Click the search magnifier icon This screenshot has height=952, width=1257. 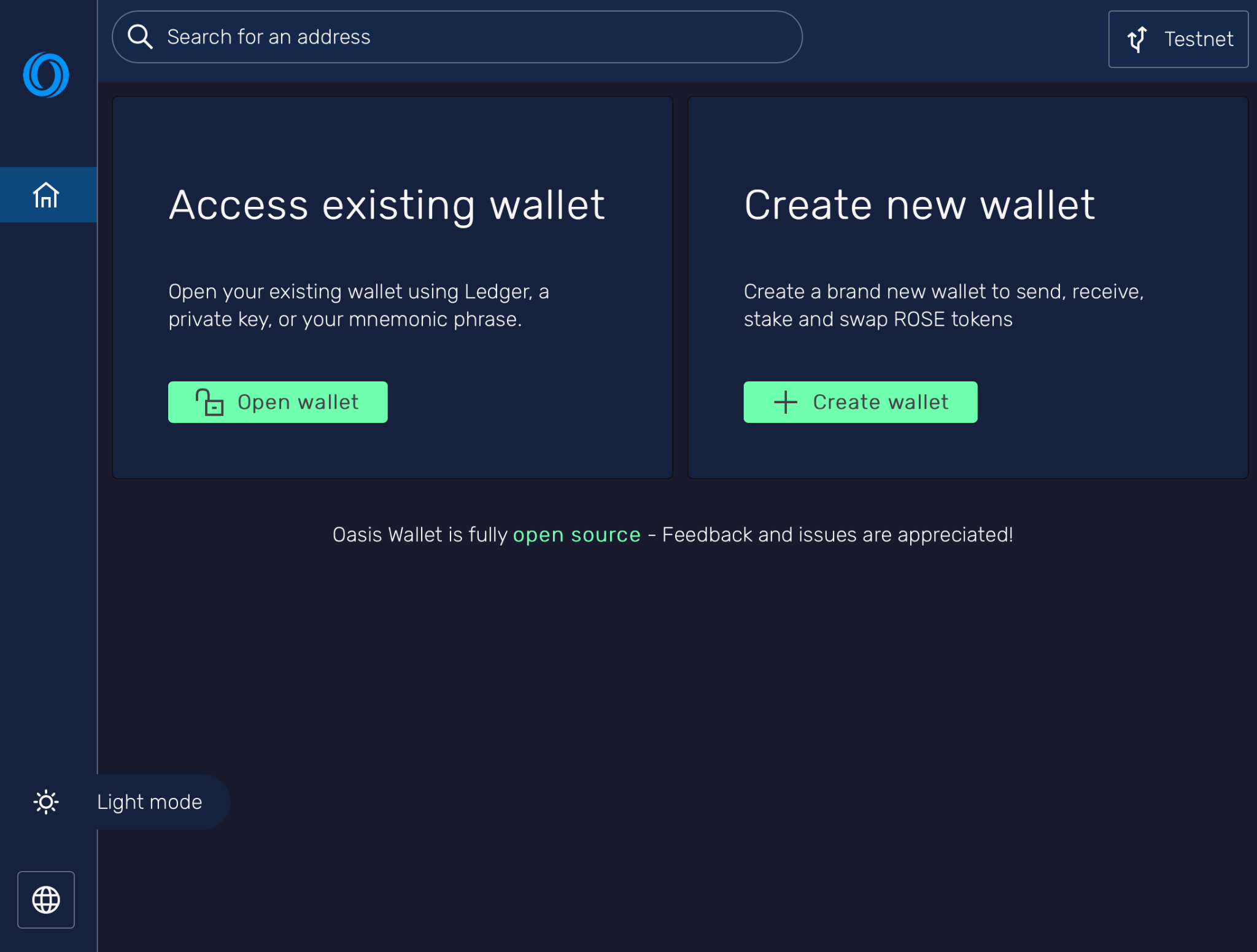[141, 37]
